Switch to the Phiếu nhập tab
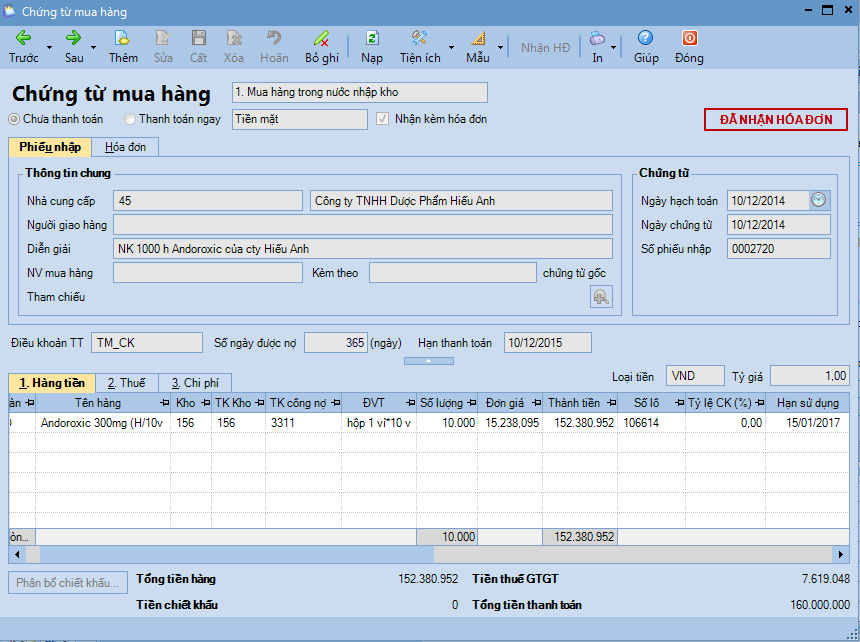 tap(50, 147)
